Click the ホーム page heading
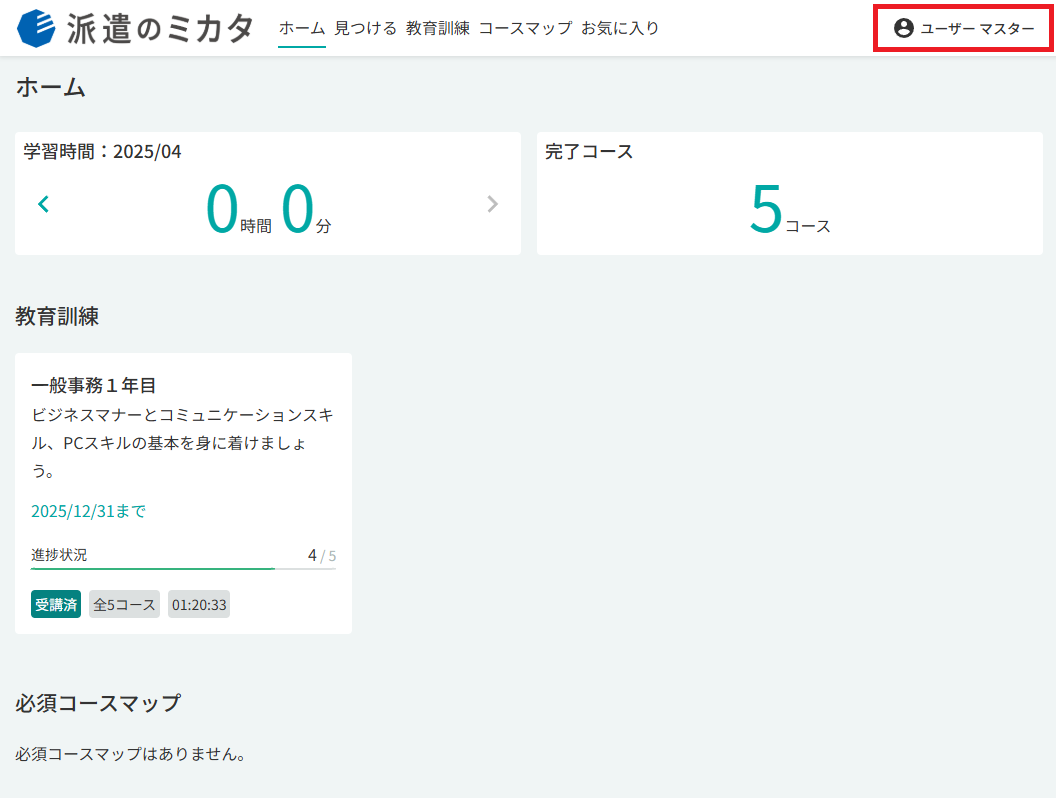Image resolution: width=1056 pixels, height=798 pixels. coord(51,88)
